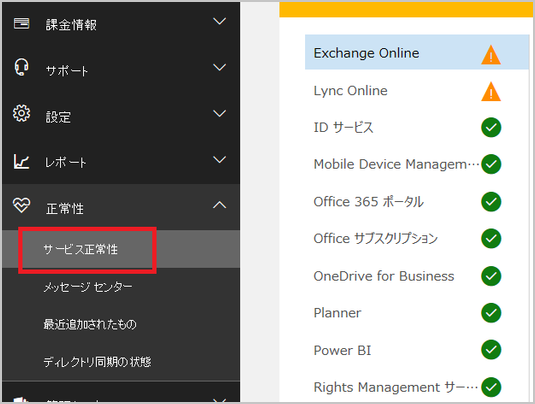Select the Exchange Online service row
This screenshot has width=535, height=404.
click(x=417, y=52)
